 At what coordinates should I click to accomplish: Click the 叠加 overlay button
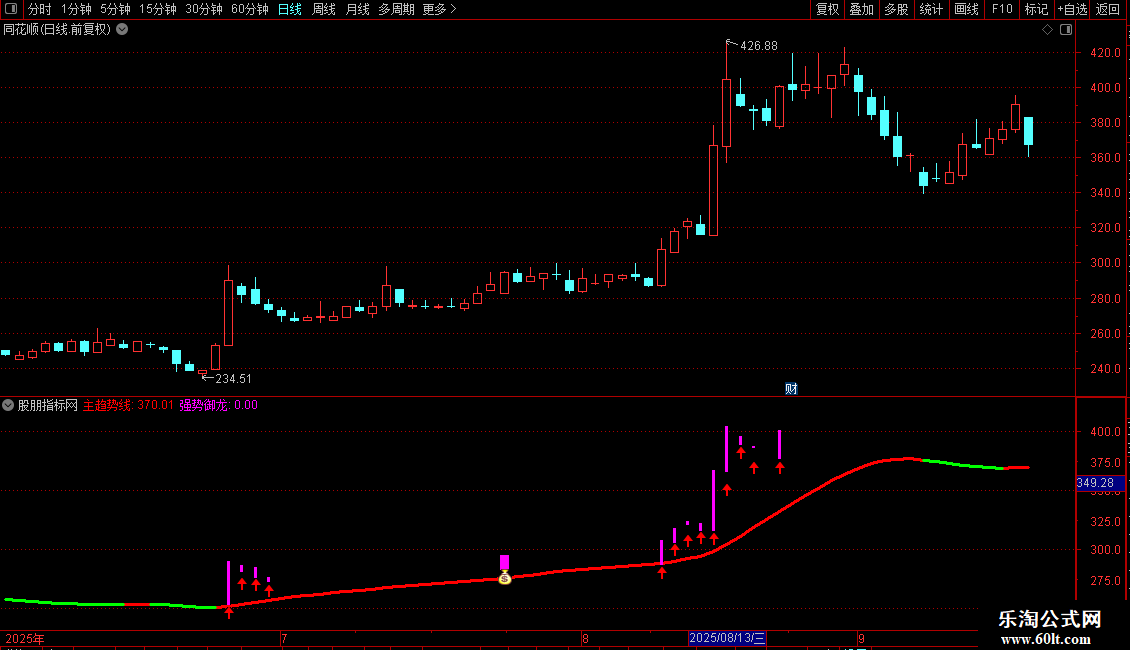pos(861,9)
